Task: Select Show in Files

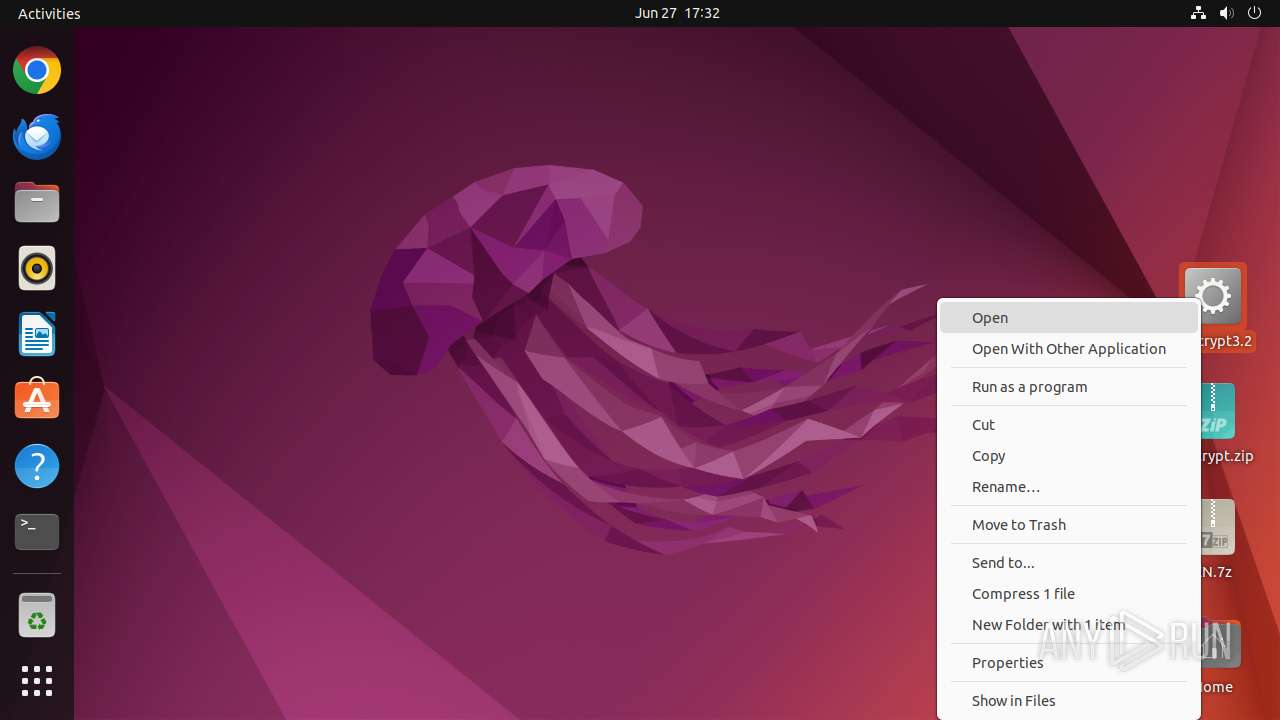Action: tap(1069, 701)
